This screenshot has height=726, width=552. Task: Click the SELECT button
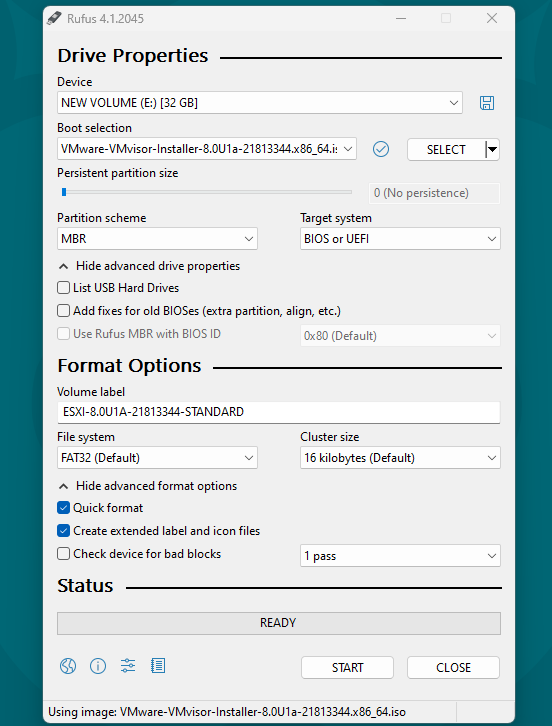446,150
